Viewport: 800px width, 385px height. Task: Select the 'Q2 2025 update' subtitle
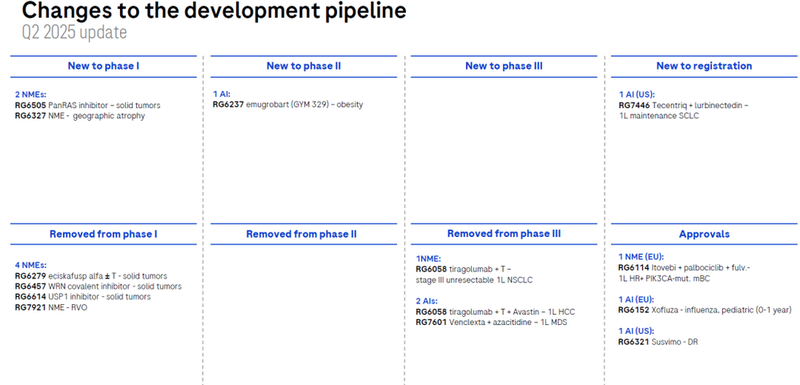tap(74, 33)
